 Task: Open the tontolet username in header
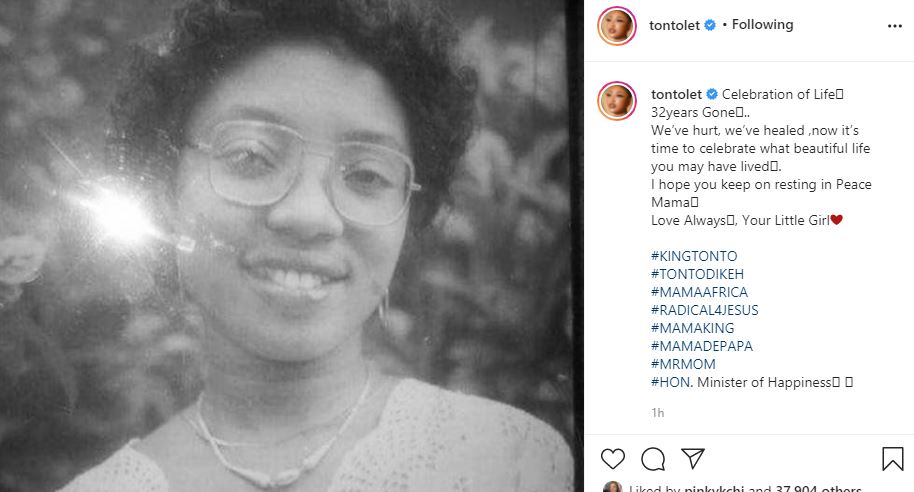674,25
